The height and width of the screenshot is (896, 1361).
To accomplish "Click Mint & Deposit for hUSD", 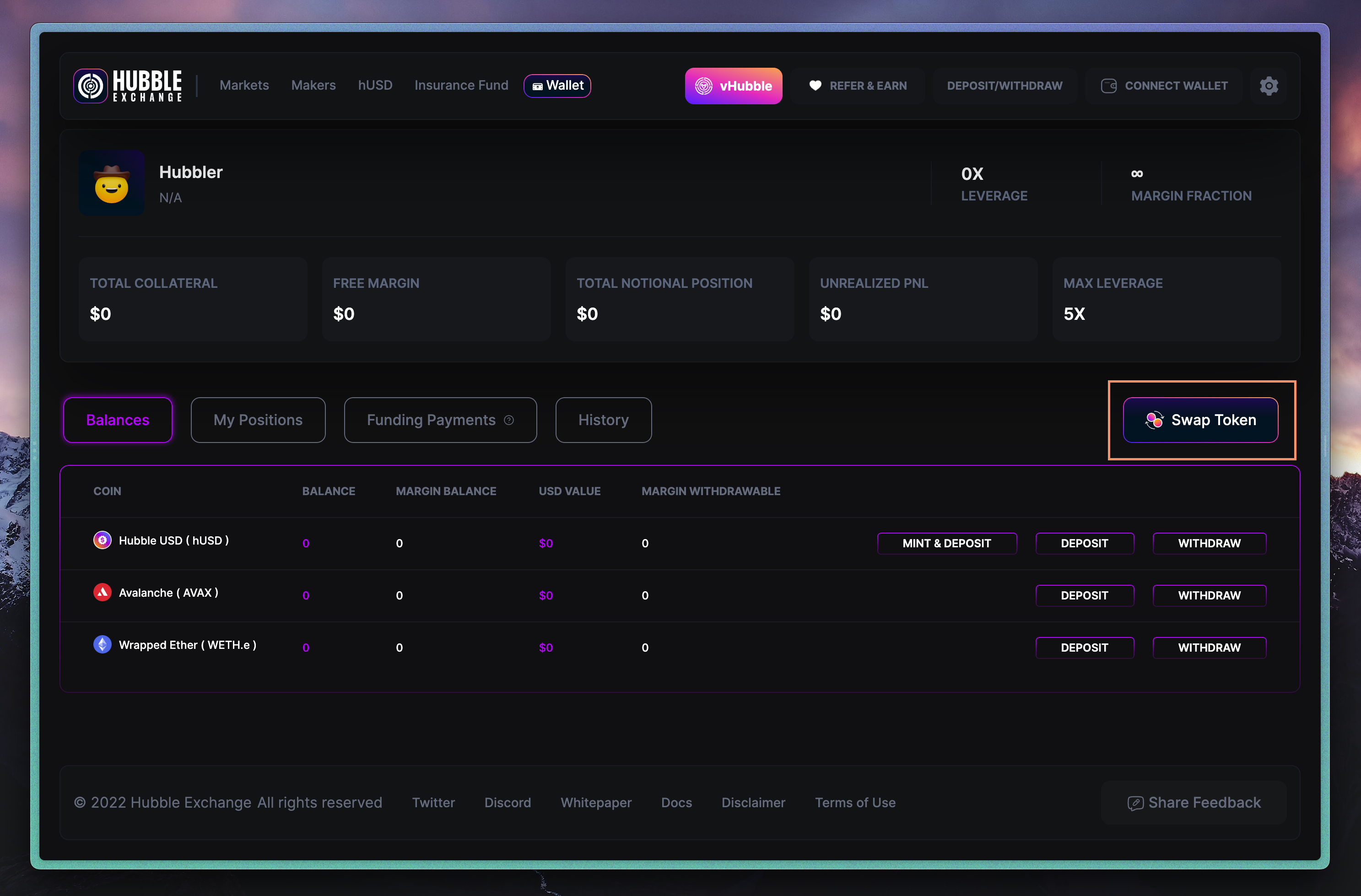I will 946,543.
